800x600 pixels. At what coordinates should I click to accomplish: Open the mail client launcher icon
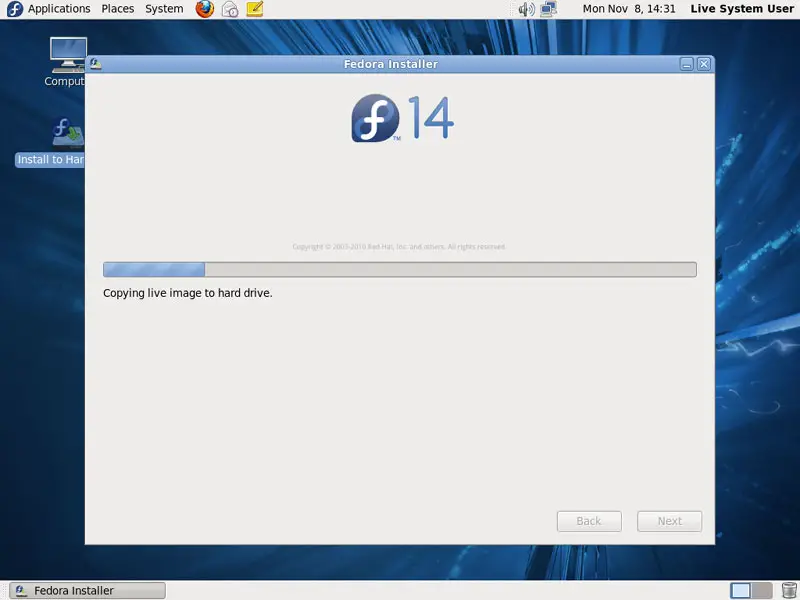pyautogui.click(x=230, y=9)
